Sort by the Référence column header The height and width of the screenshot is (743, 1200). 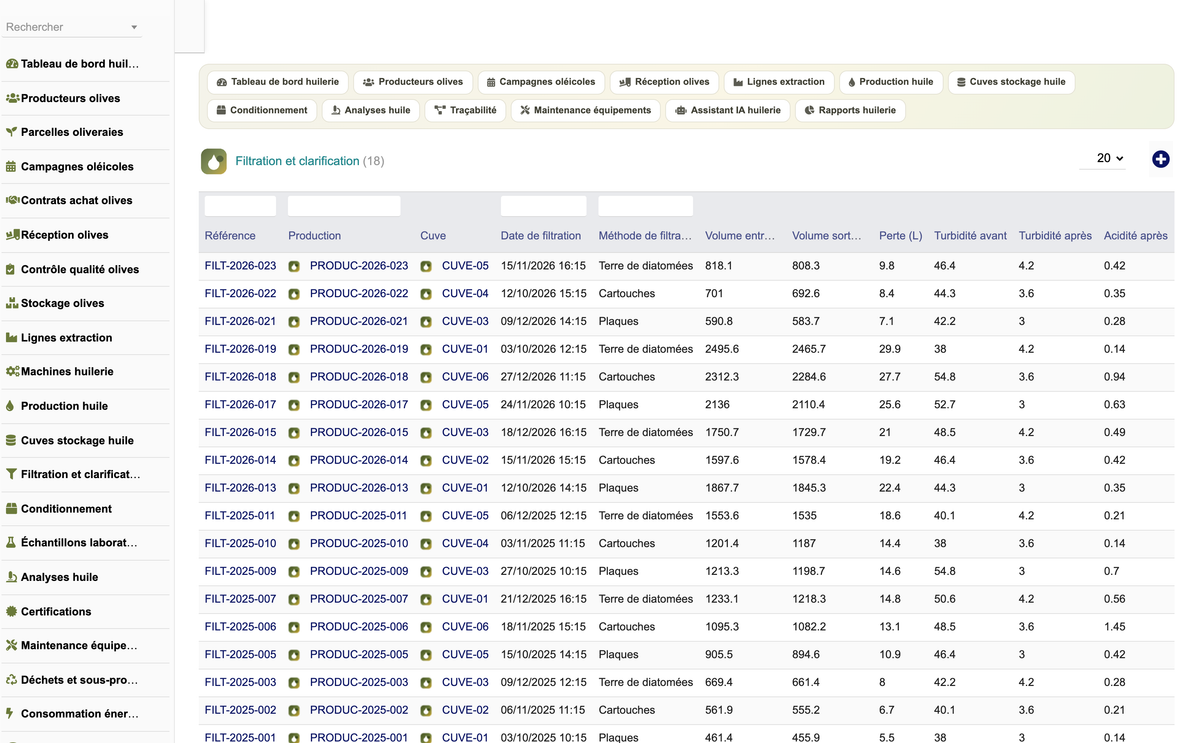click(230, 236)
